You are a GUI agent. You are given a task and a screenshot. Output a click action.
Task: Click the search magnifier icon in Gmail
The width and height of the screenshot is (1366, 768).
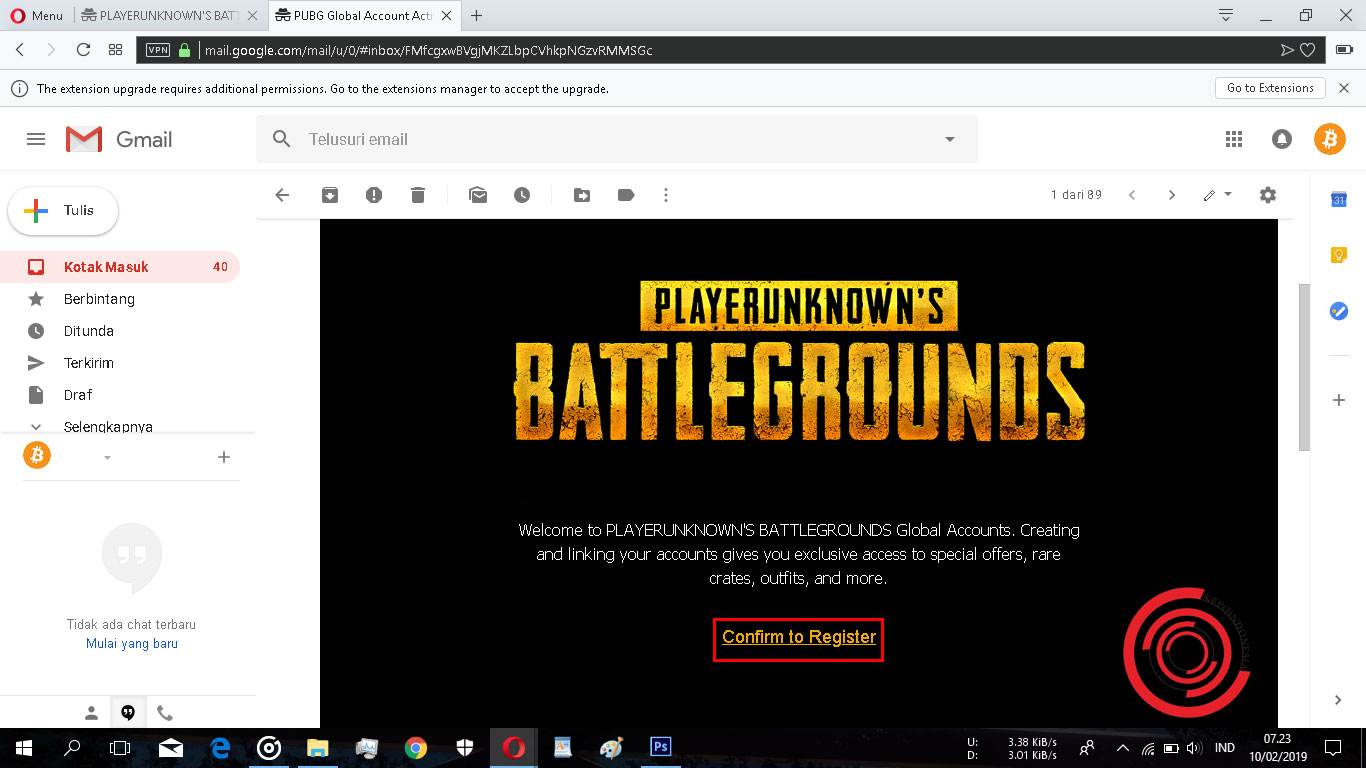282,139
